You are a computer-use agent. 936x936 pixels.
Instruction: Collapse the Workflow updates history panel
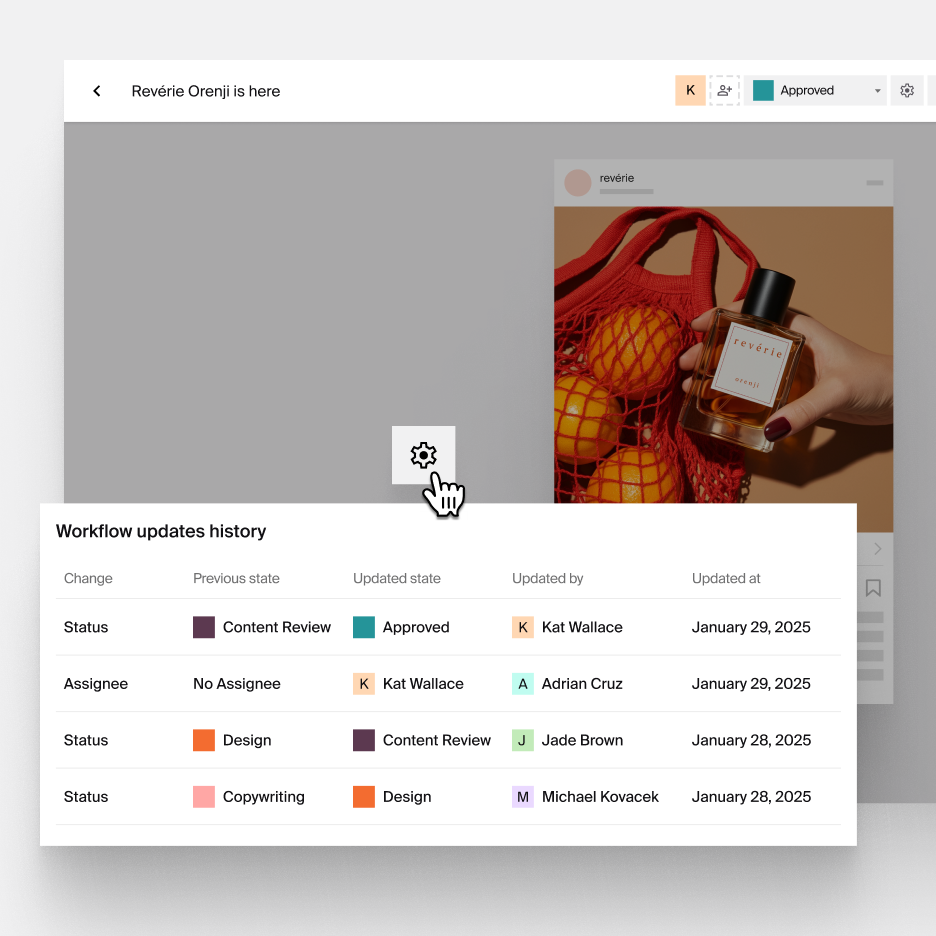tap(161, 531)
